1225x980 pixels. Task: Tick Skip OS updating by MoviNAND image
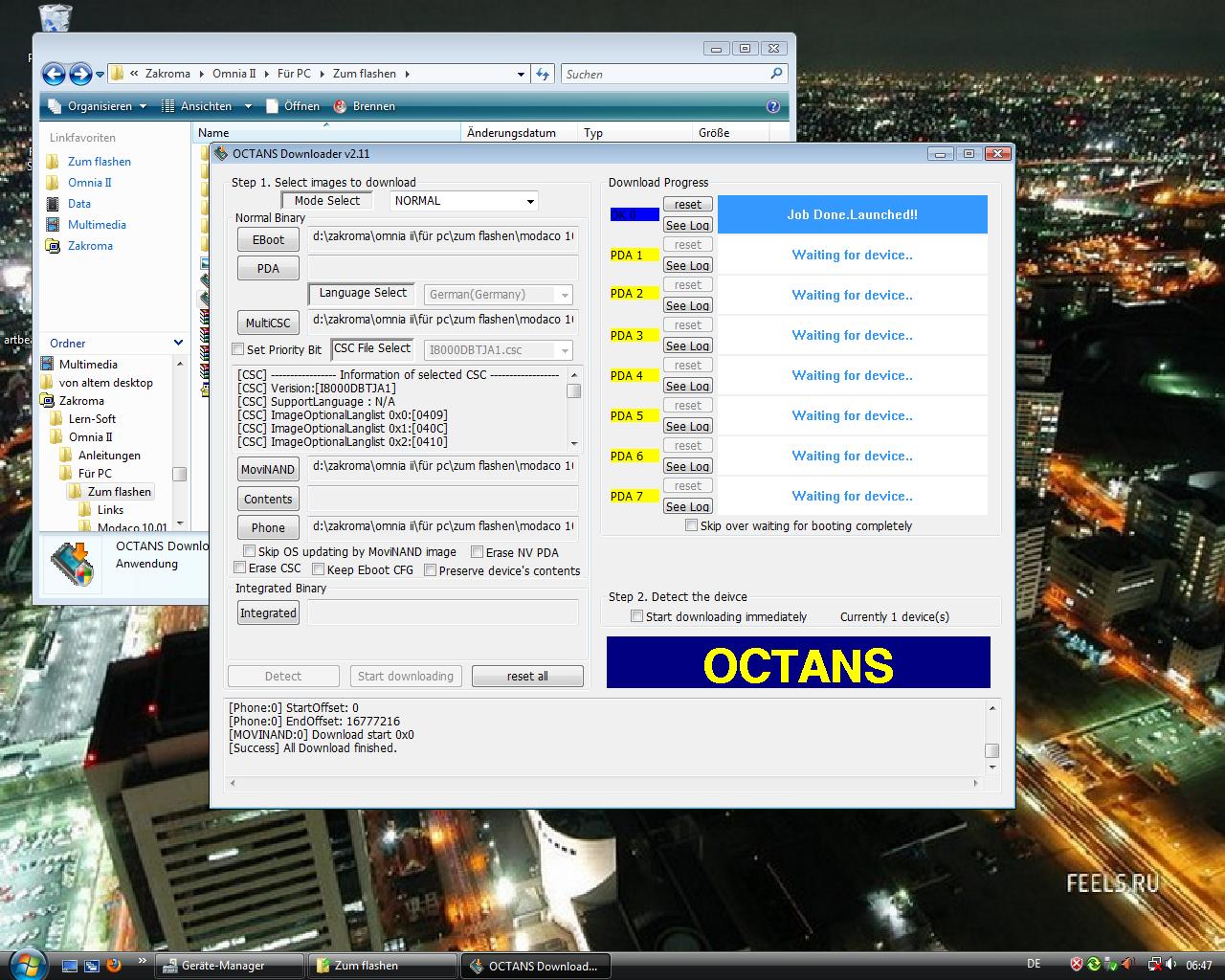[249, 551]
